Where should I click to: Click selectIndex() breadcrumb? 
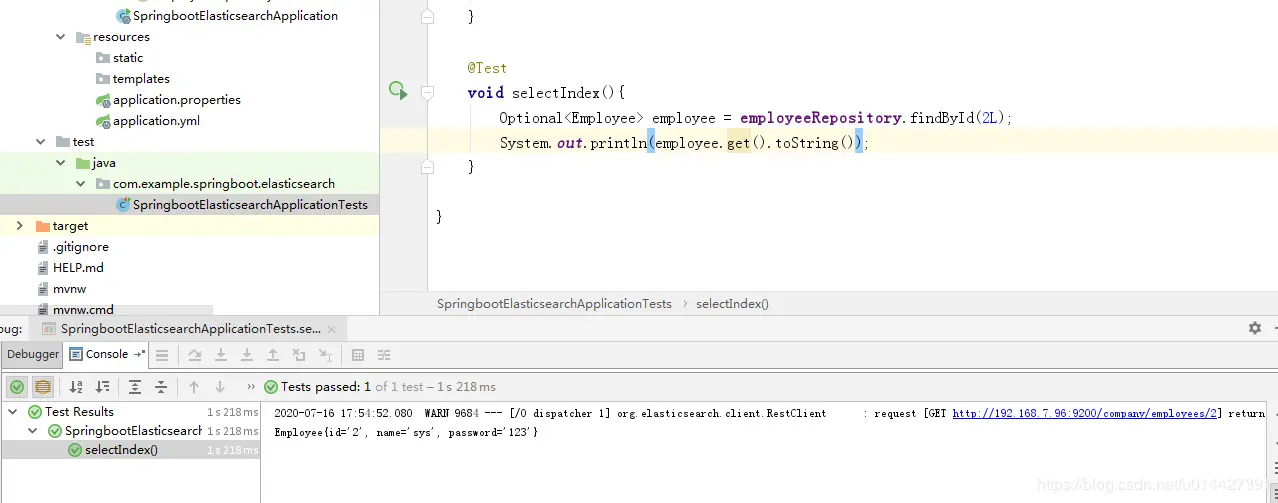pyautogui.click(x=733, y=303)
